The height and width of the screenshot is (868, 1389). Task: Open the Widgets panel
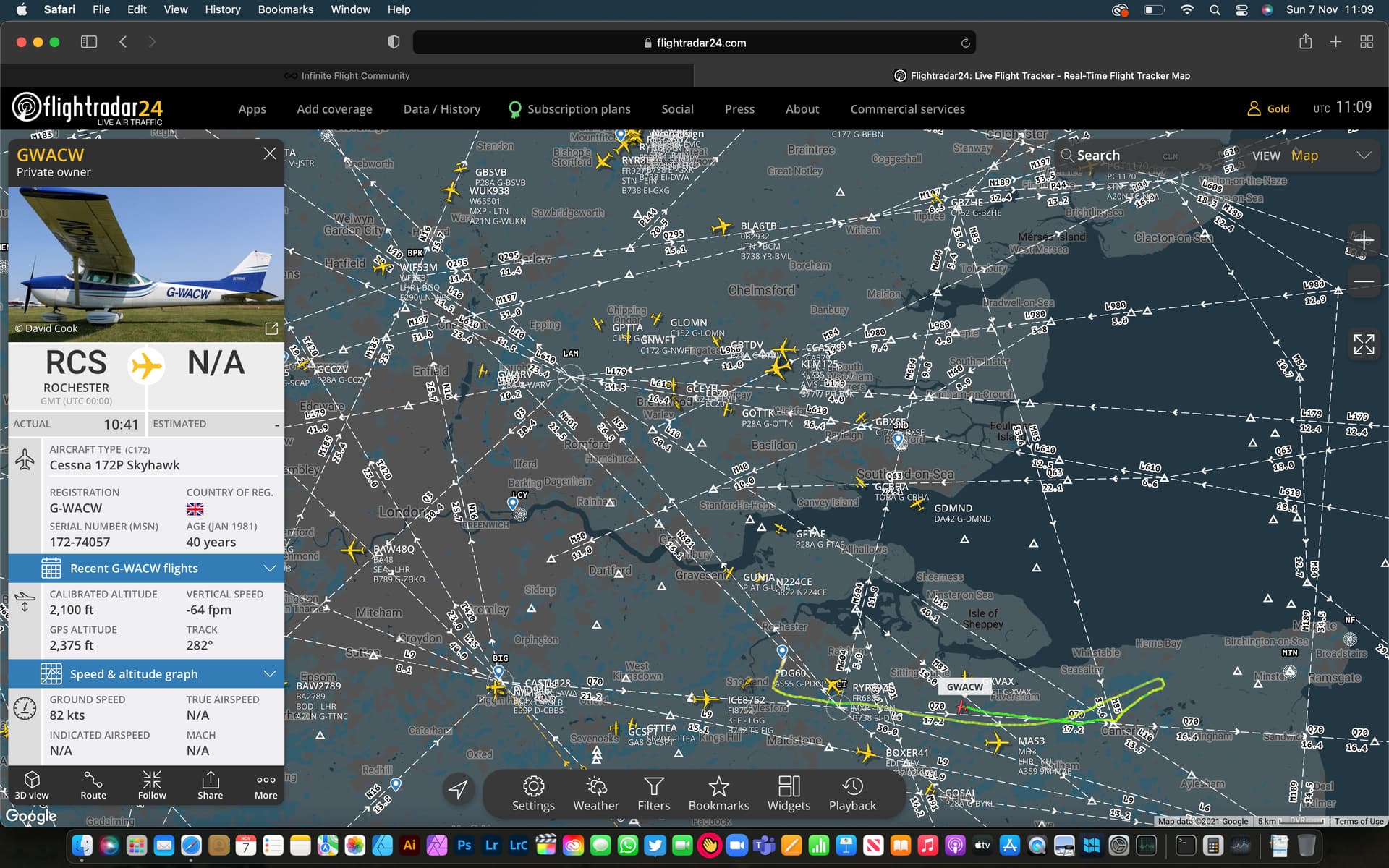click(789, 793)
